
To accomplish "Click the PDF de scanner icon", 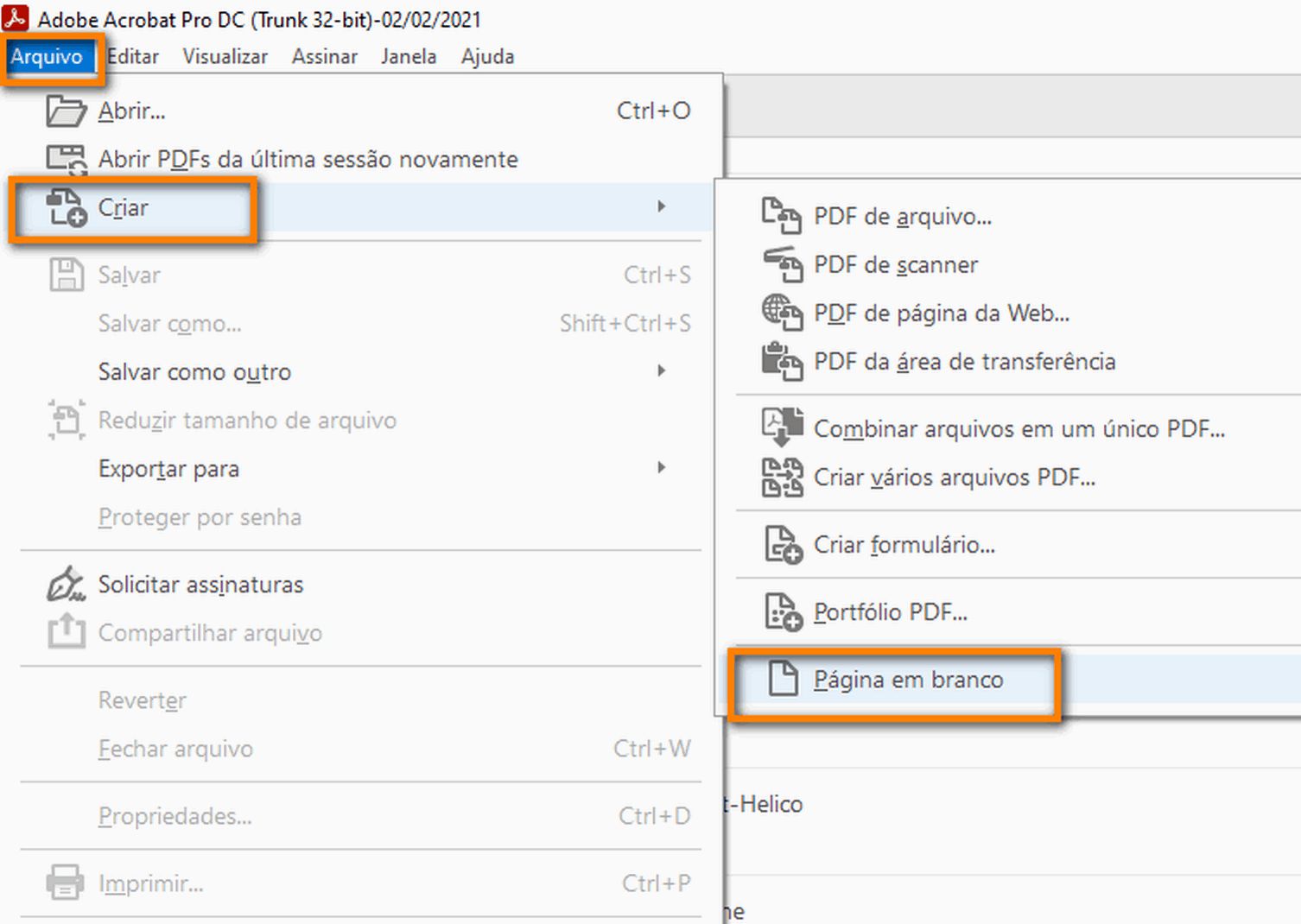I will pos(783,265).
